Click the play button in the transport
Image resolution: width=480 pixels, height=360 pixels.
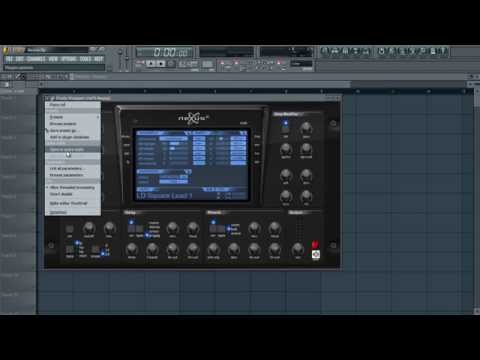[151, 63]
